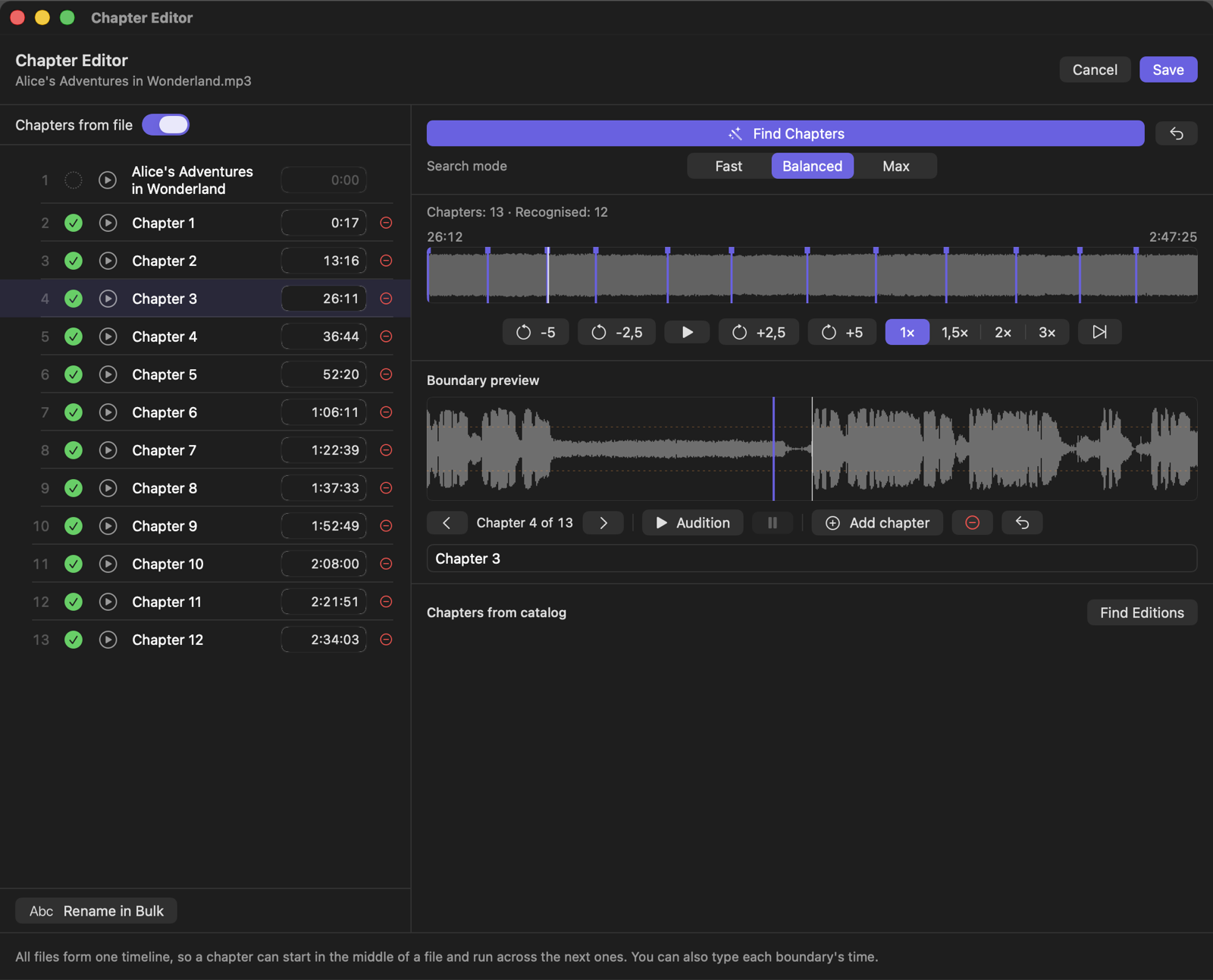Play Chapter 12 from the list

click(108, 640)
